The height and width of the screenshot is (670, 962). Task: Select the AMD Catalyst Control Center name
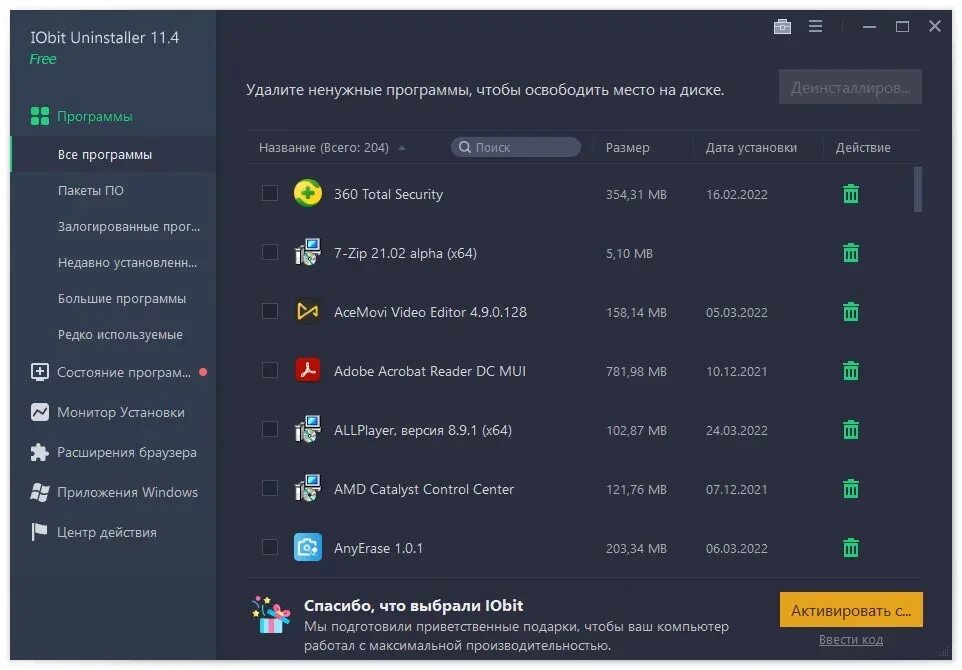pyautogui.click(x=423, y=489)
